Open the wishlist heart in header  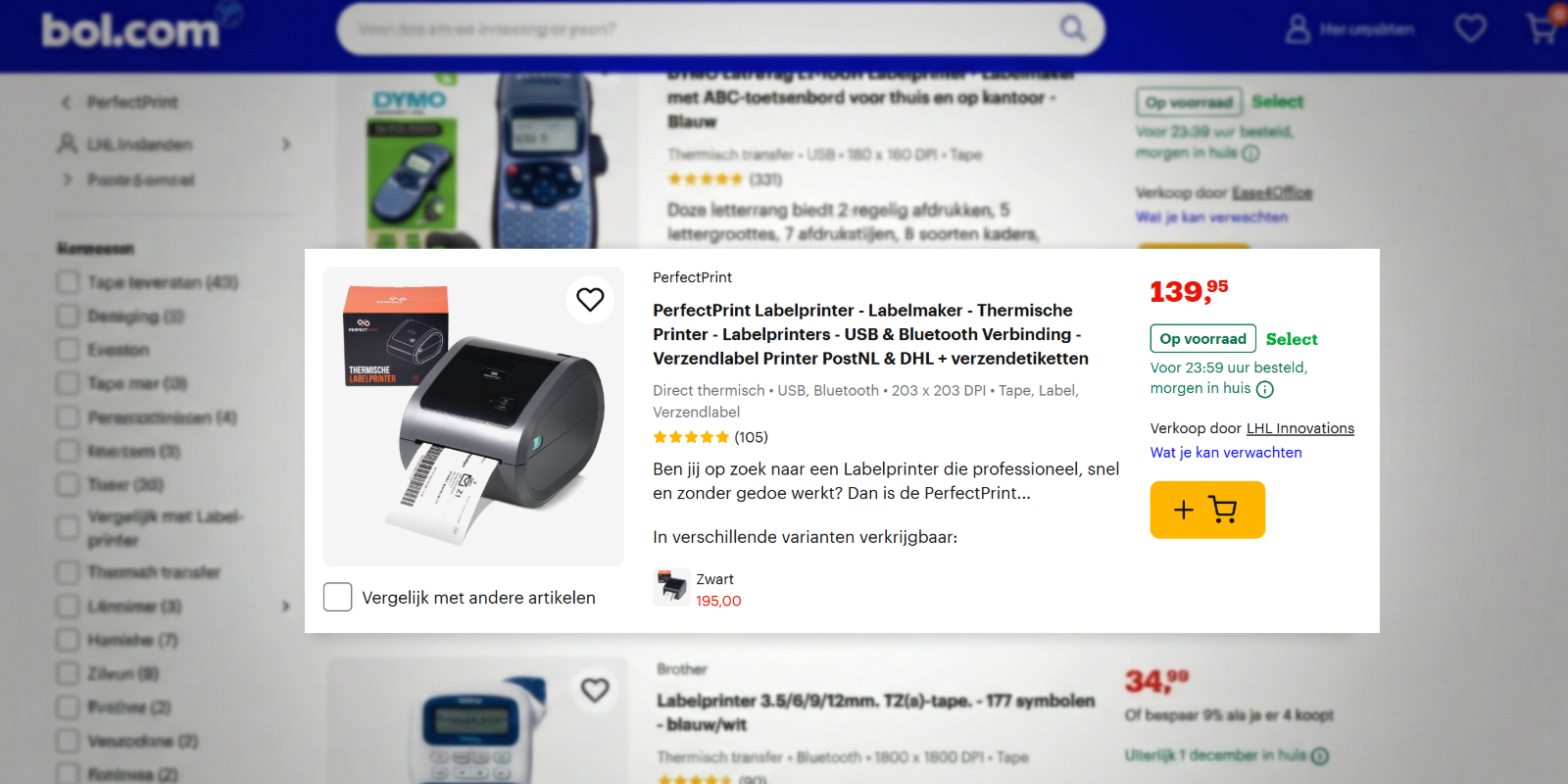[x=1470, y=28]
